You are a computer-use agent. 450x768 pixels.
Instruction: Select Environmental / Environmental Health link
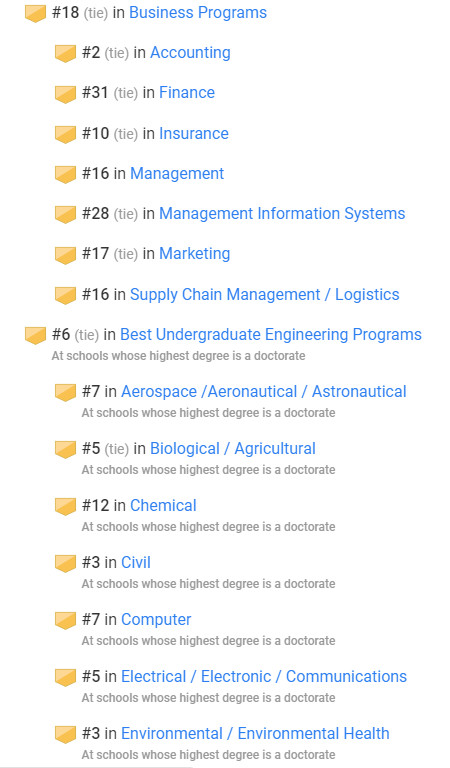255,733
